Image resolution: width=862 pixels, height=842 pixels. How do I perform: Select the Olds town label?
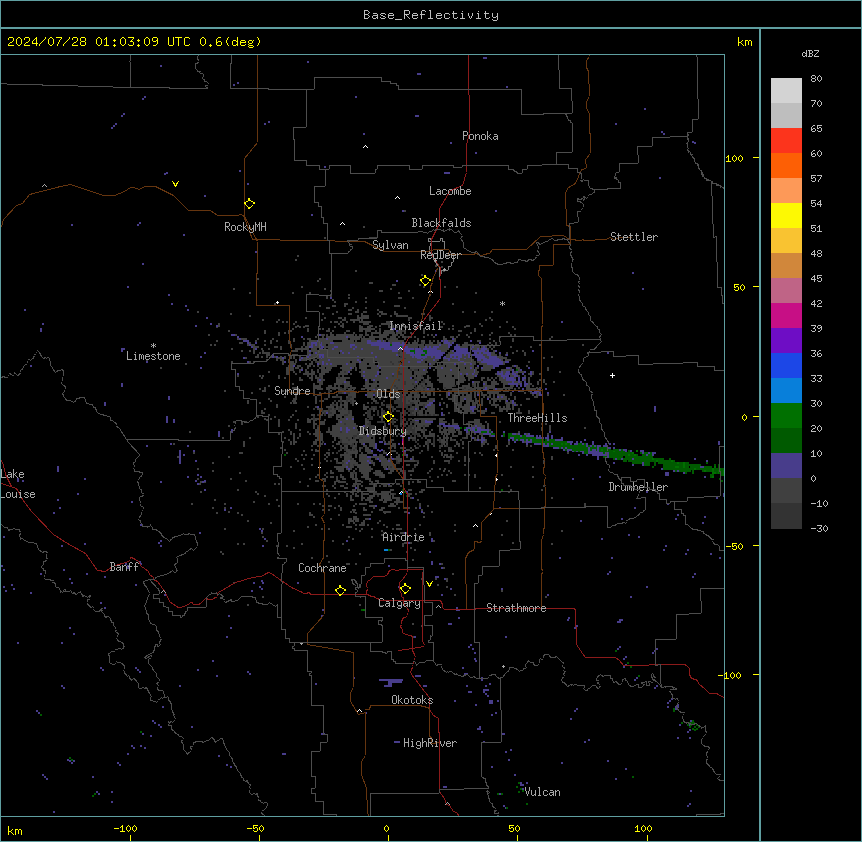click(x=388, y=394)
